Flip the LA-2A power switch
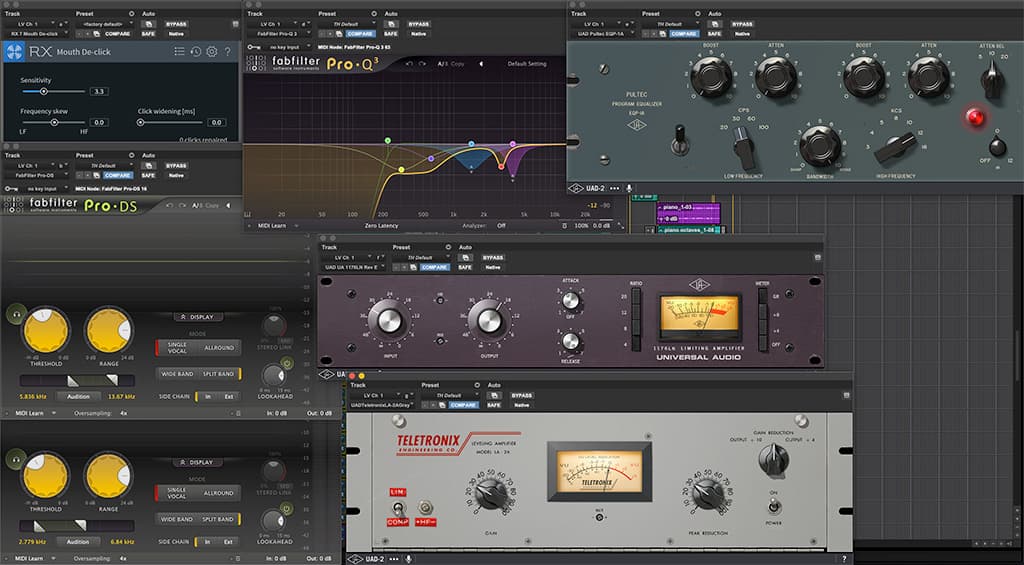 click(774, 506)
